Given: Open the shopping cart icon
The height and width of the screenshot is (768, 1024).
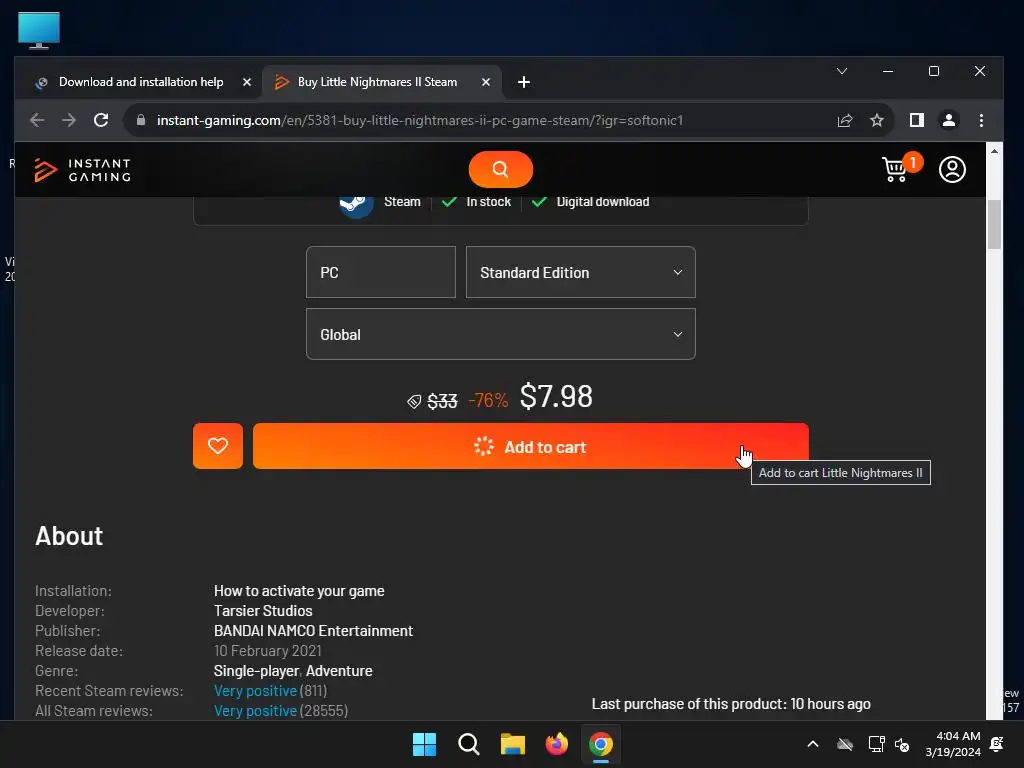Looking at the screenshot, I should point(895,169).
